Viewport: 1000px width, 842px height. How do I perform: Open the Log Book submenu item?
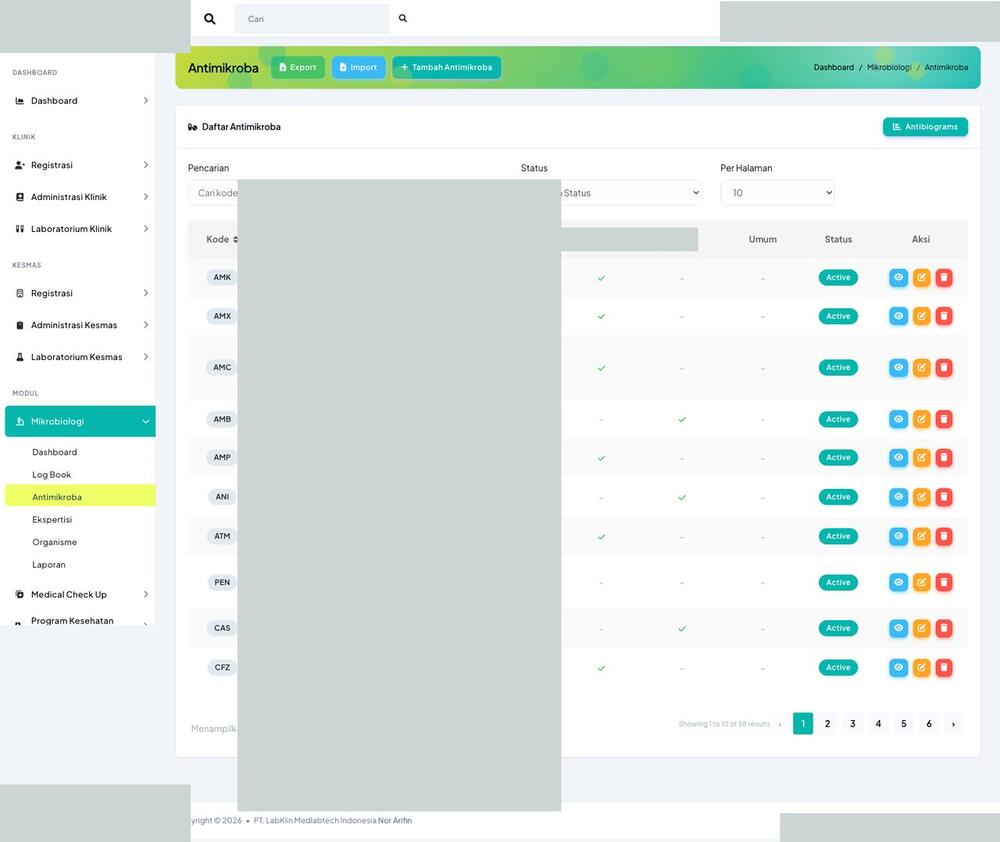tap(52, 475)
